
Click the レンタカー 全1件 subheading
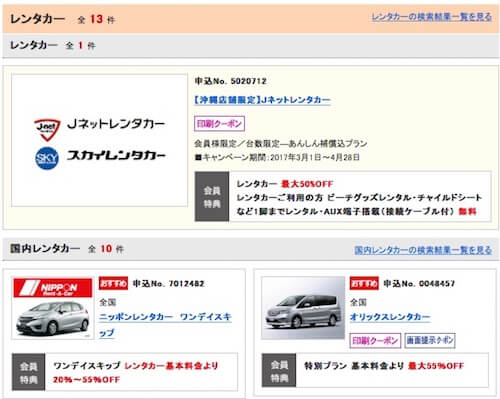click(53, 45)
